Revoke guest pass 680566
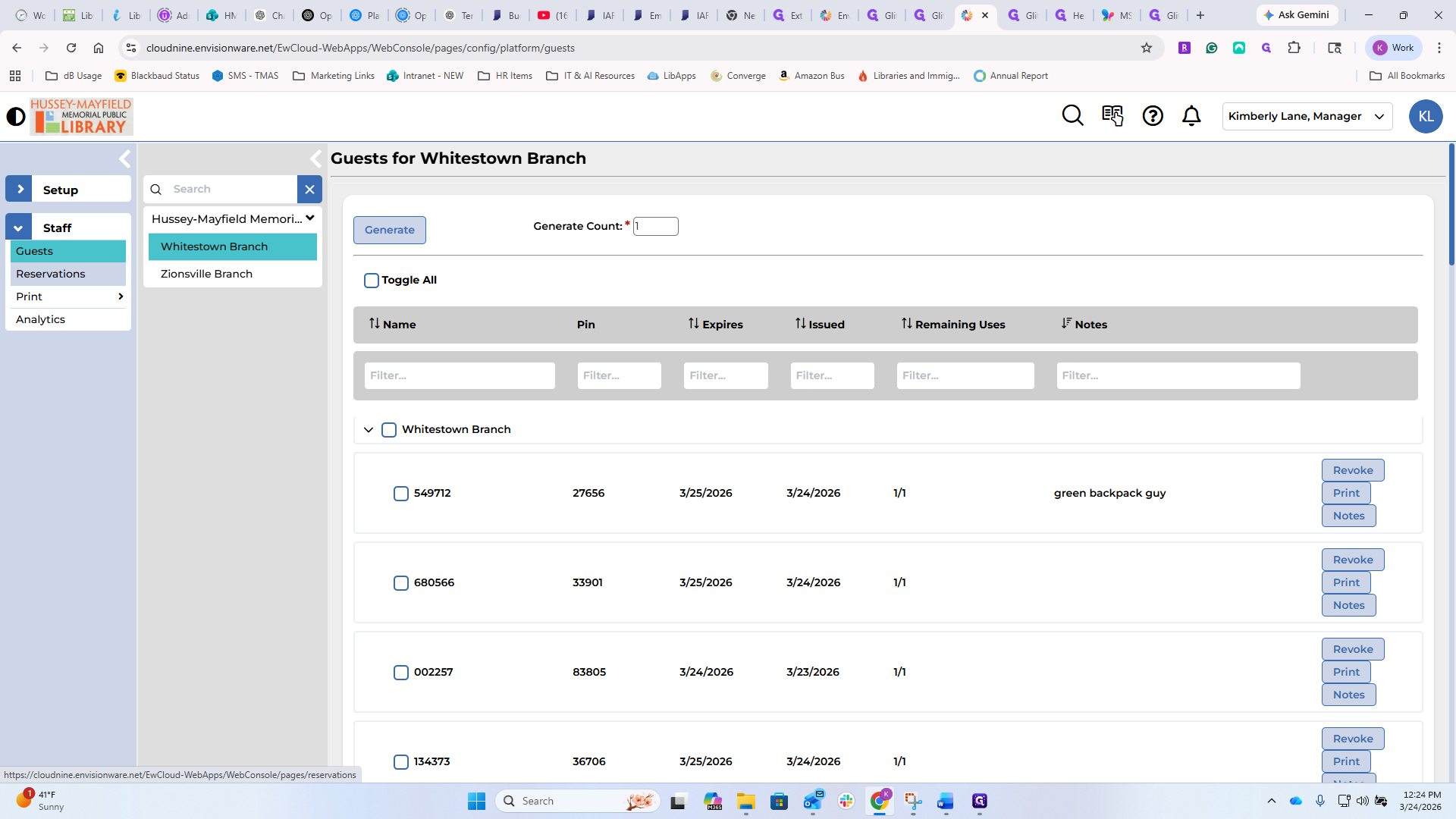The width and height of the screenshot is (1456, 819). 1352,560
